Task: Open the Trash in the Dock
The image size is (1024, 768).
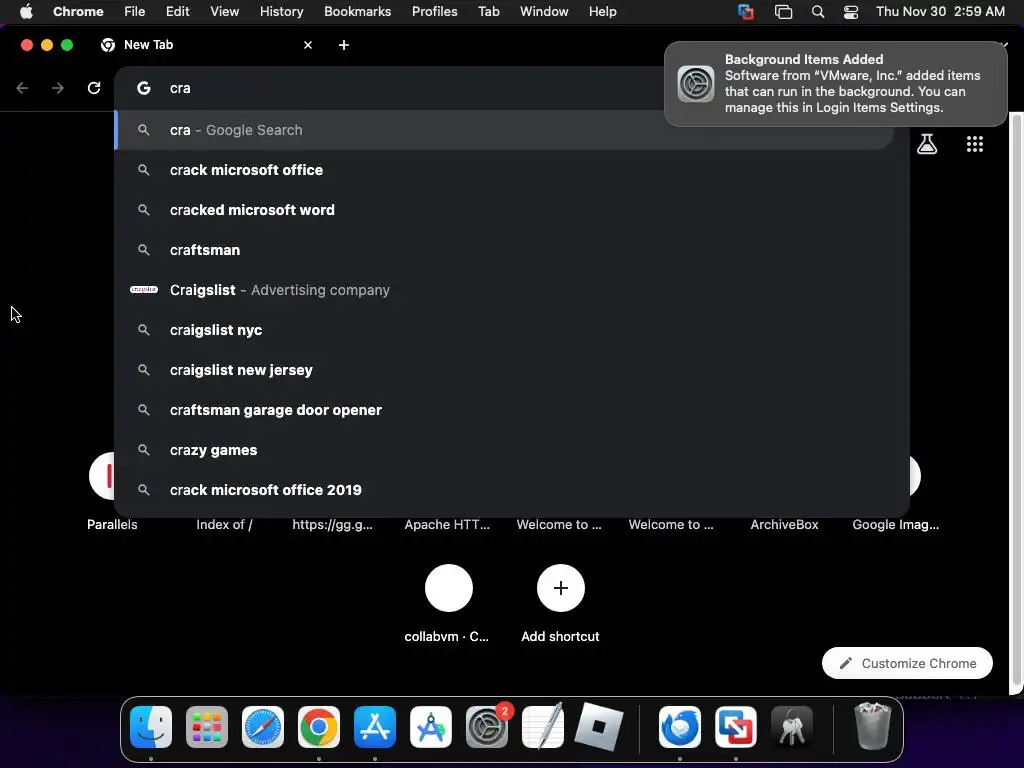Action: (x=872, y=726)
